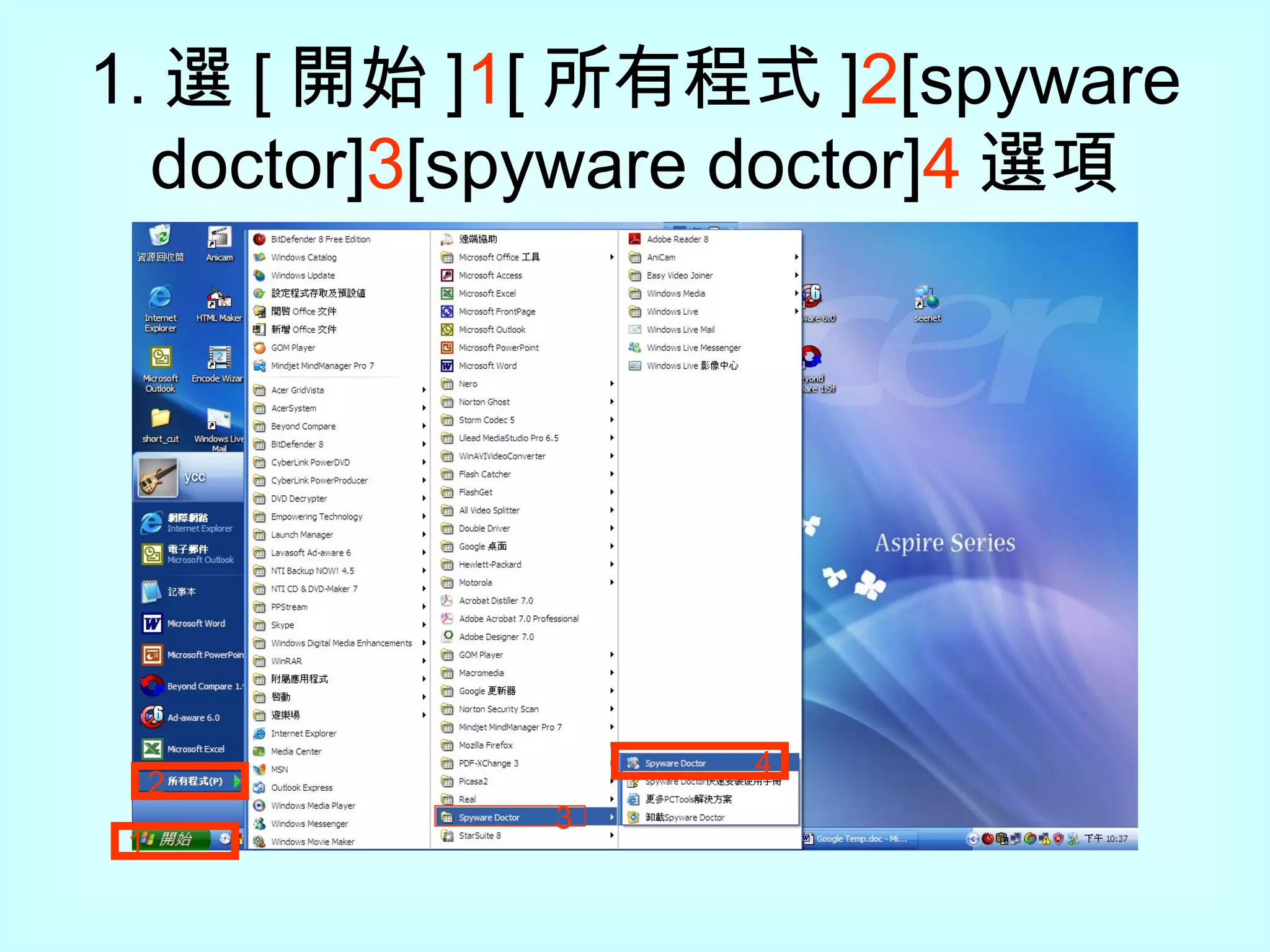
Task: Expand the CyberLink PowerDVD folder
Action: pyautogui.click(x=339, y=462)
